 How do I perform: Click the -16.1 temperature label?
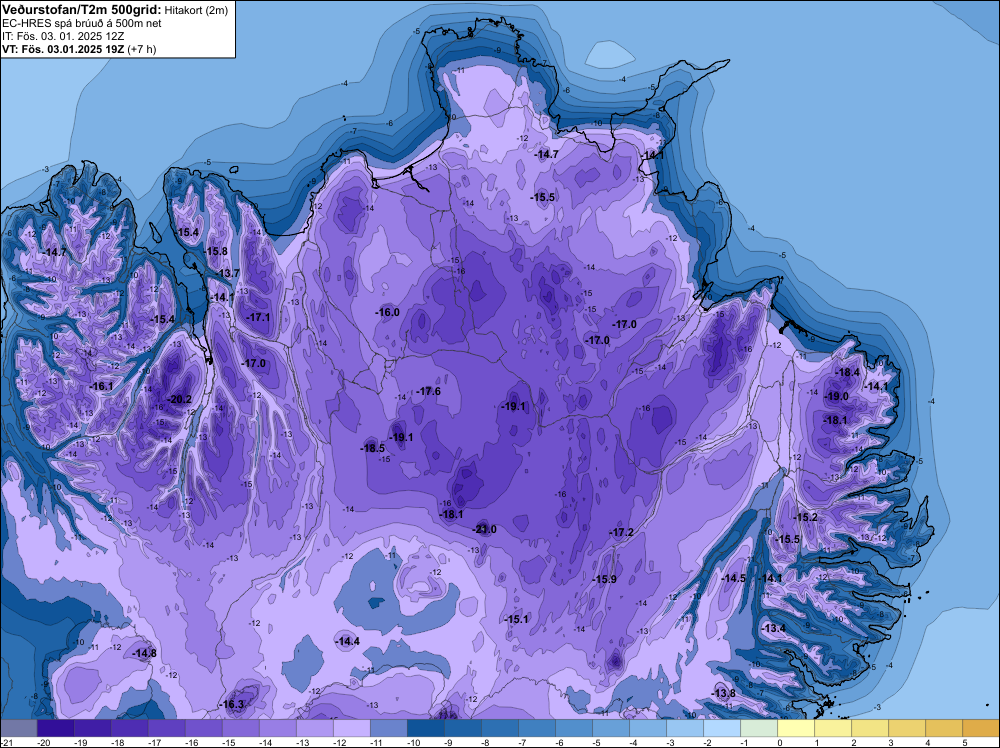(101, 386)
